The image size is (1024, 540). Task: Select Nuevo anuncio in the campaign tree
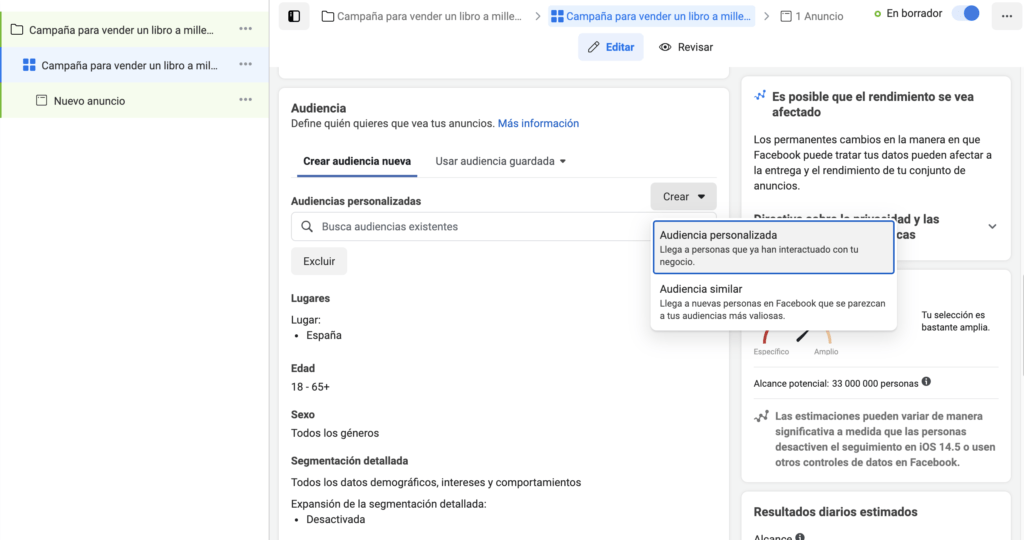coord(89,101)
